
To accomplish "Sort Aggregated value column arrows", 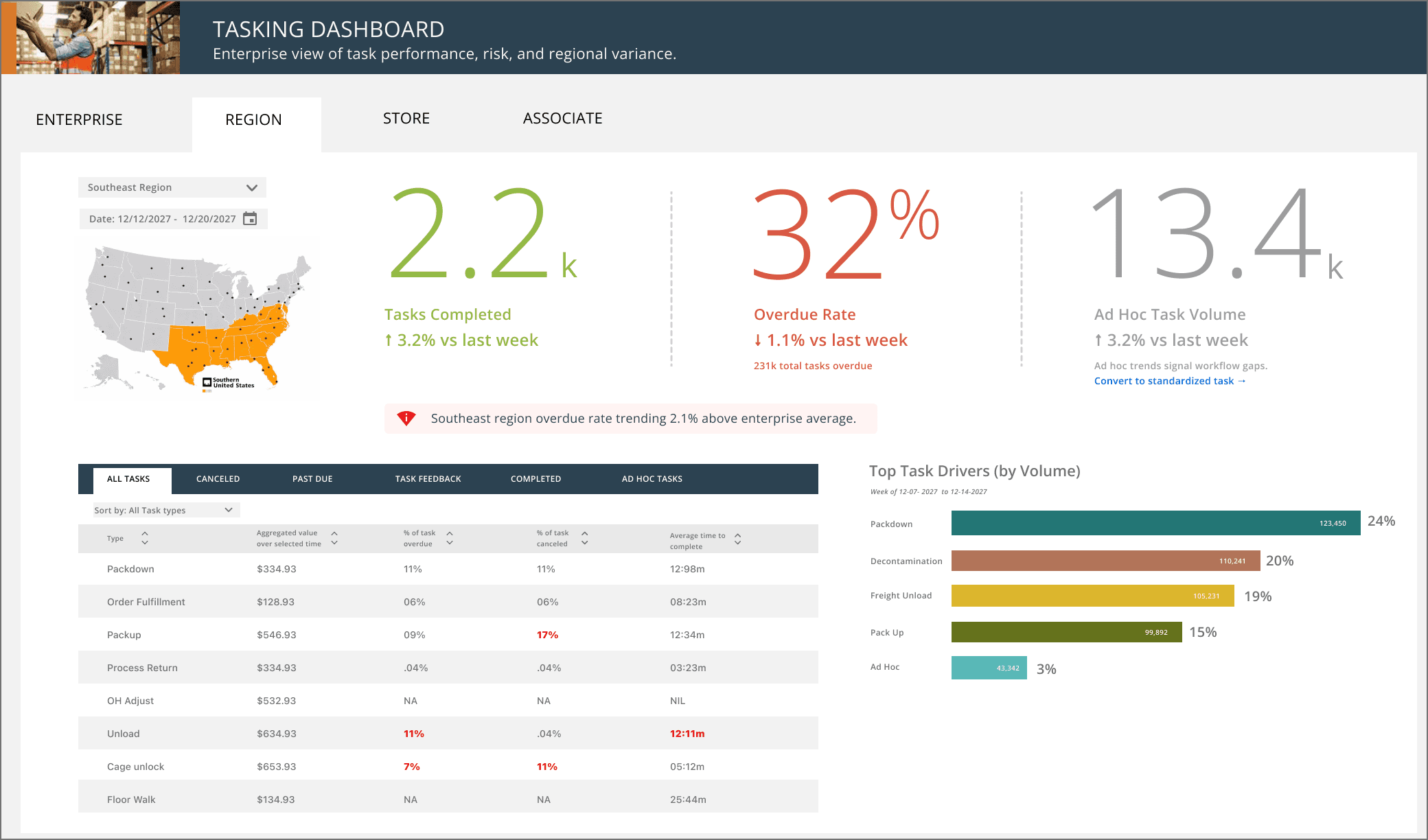I will coord(334,538).
